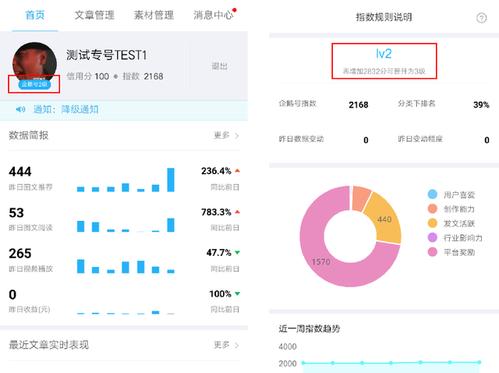Click the first point on weekly trend line
The width and height of the screenshot is (499, 373).
[303, 363]
